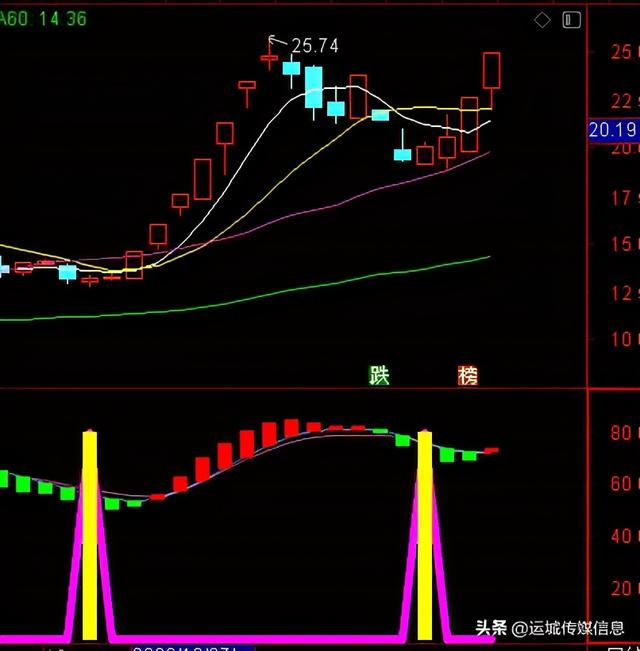Click the orange 榜 marker

[x=468, y=375]
